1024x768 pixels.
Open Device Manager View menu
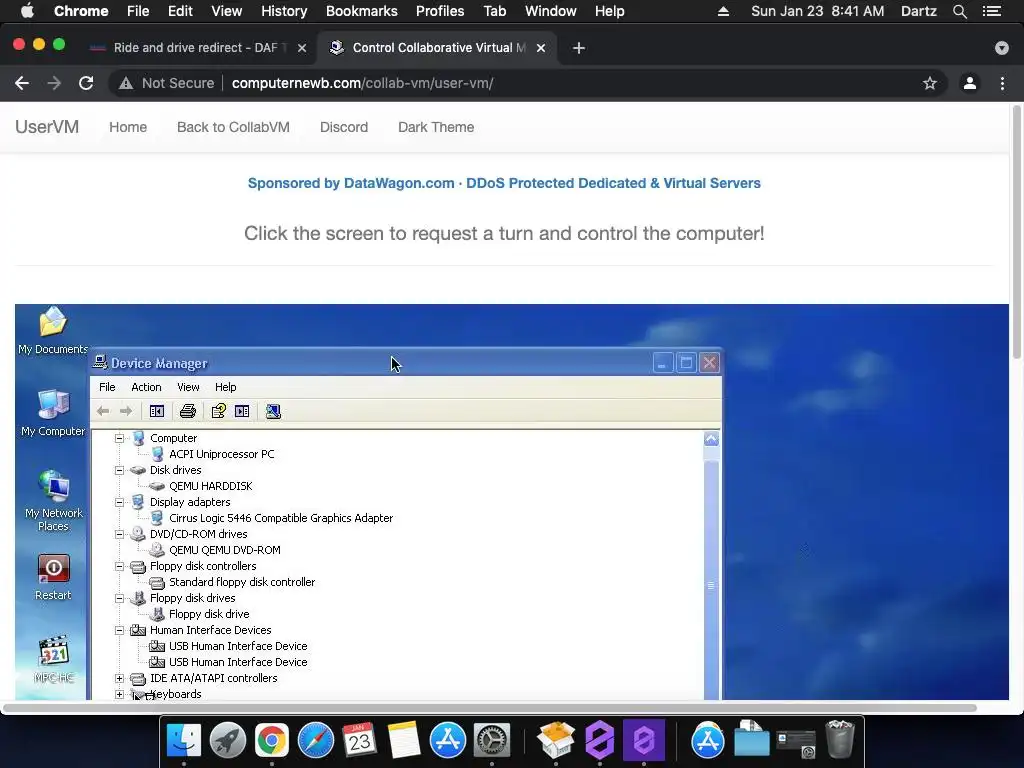(188, 387)
